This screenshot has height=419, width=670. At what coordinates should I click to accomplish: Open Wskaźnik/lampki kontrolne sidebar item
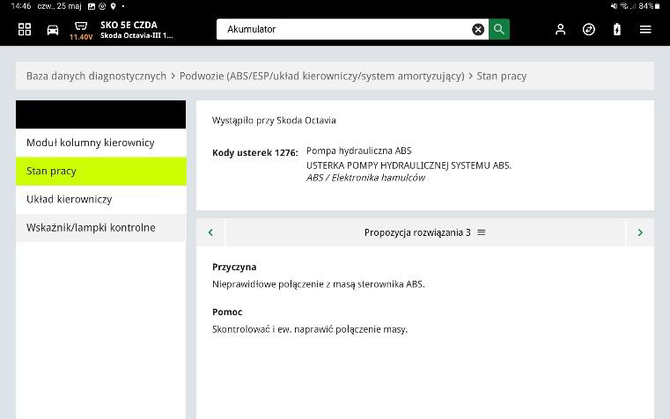click(x=100, y=227)
